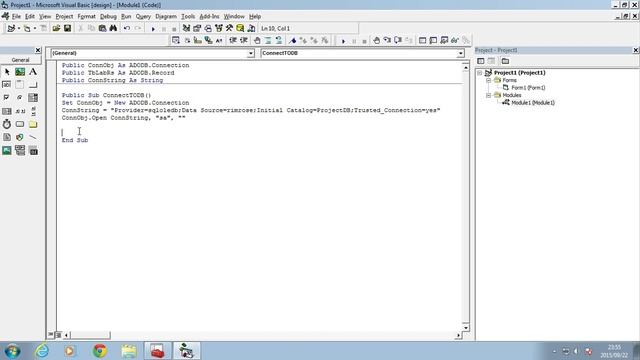Collapse the Forms folder node
The width and height of the screenshot is (640, 360).
pyautogui.click(x=488, y=80)
